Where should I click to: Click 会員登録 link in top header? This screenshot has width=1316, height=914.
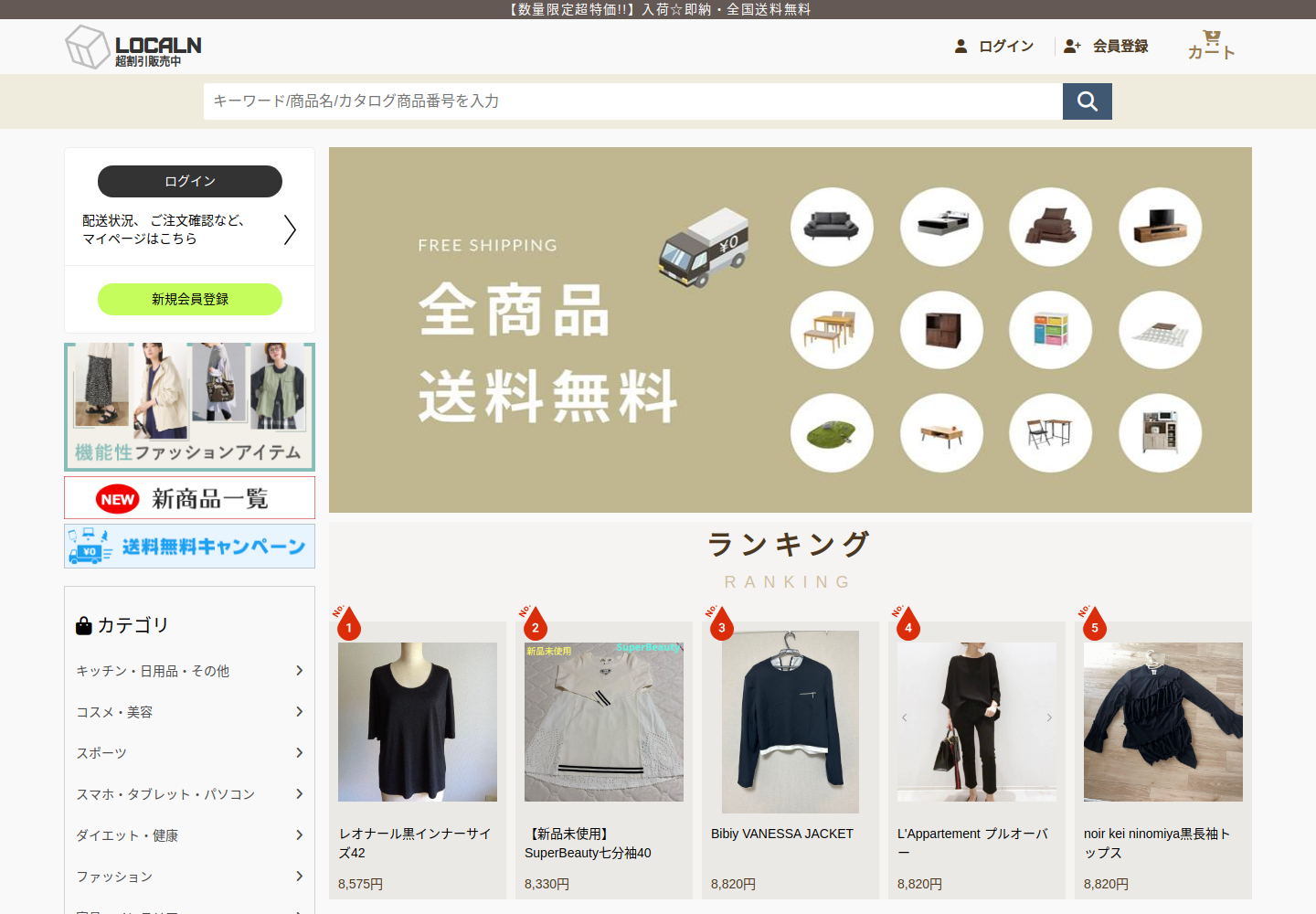(x=1120, y=46)
